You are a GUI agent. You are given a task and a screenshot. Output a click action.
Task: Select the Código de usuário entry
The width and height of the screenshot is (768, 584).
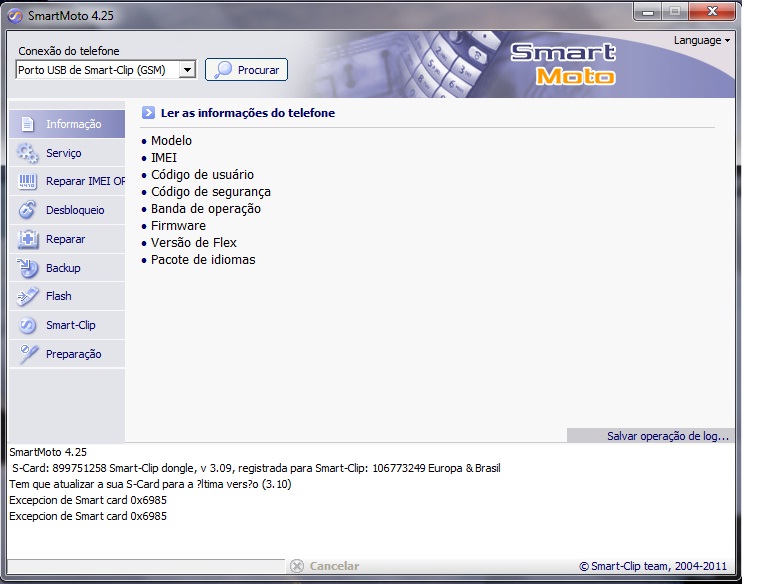tap(202, 175)
